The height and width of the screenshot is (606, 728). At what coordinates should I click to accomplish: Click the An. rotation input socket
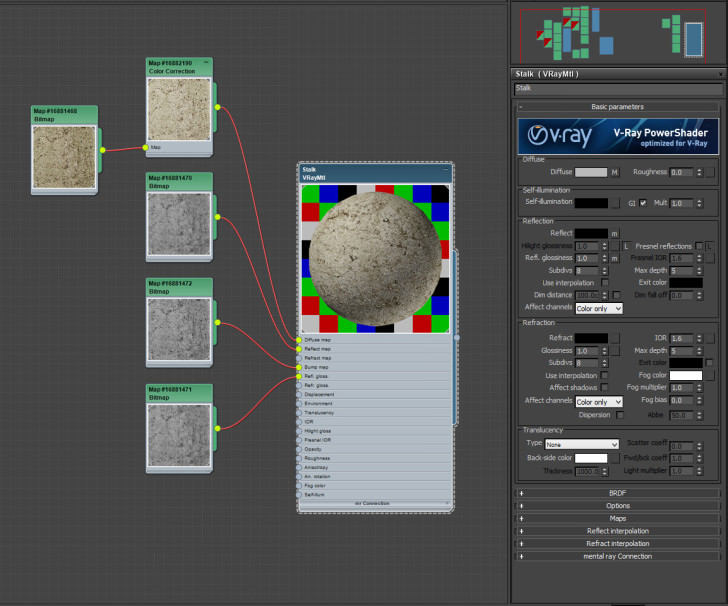point(299,476)
